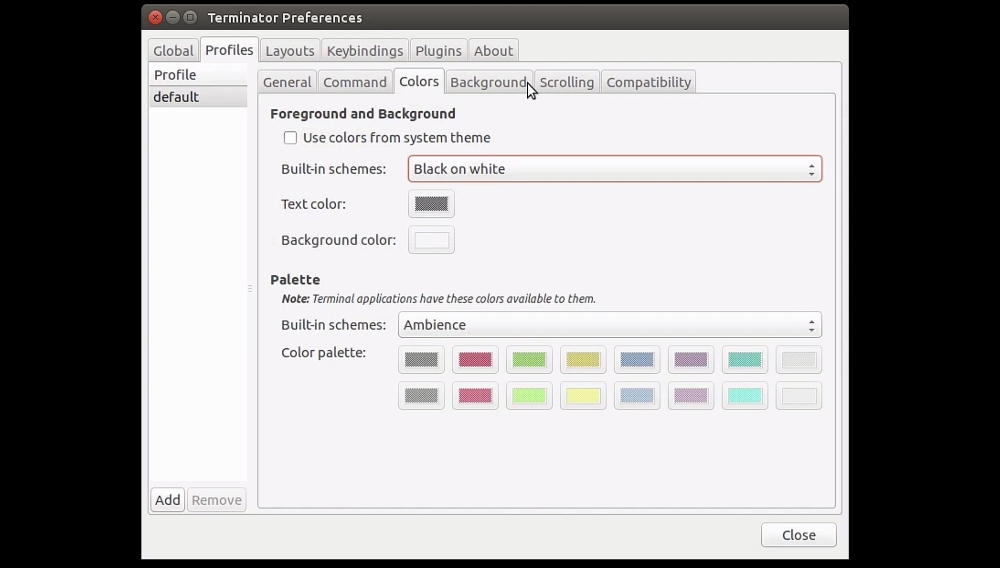Pick the bright red palette swatch in bottom row
Screen dimensions: 1000x568
475,395
